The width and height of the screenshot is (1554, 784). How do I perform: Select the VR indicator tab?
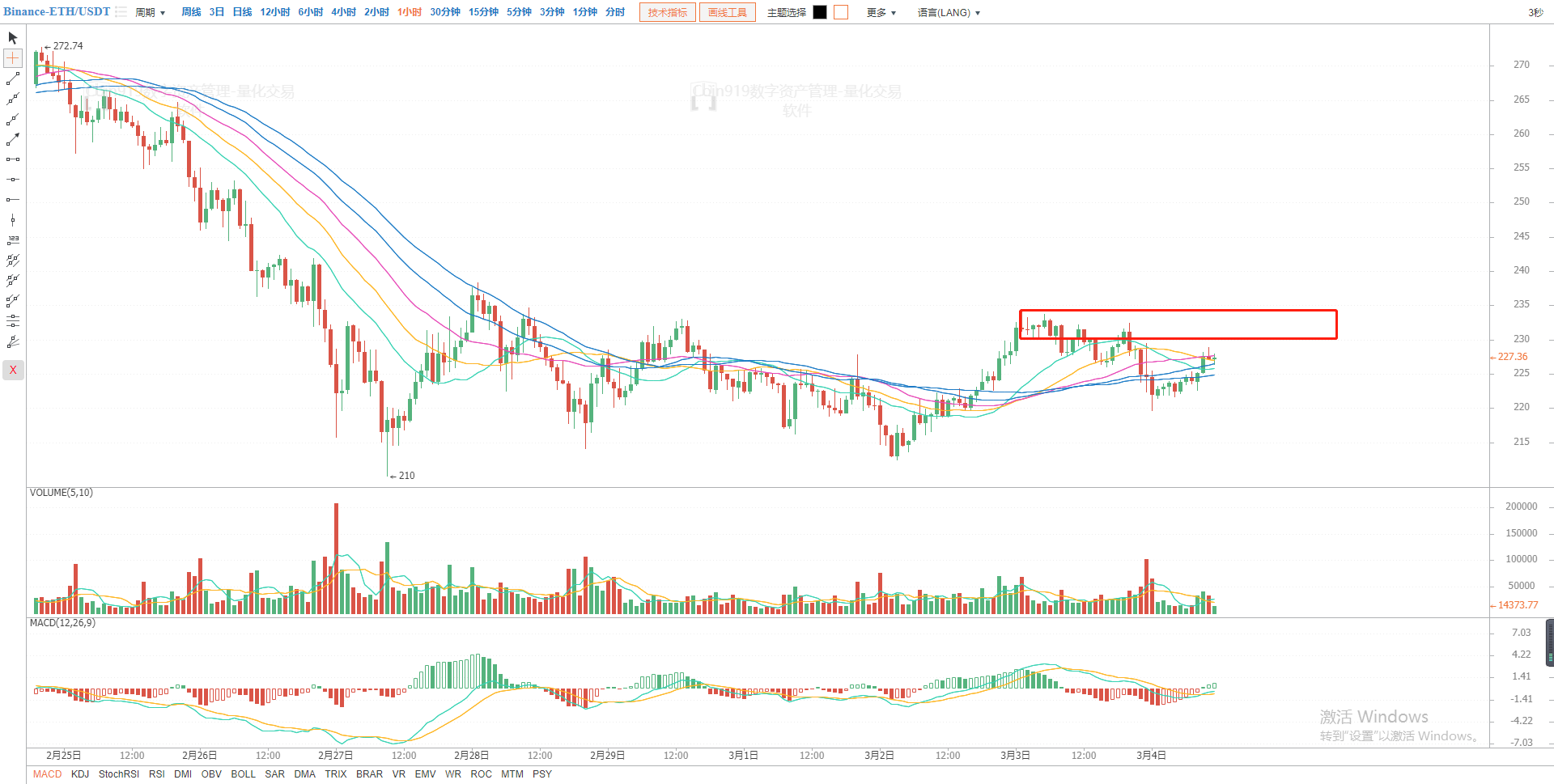pos(399,774)
